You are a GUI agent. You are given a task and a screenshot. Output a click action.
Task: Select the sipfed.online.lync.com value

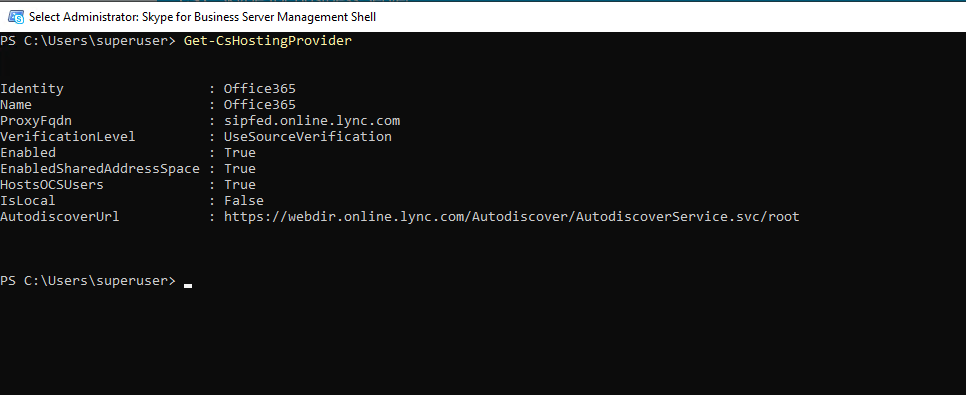coord(312,121)
